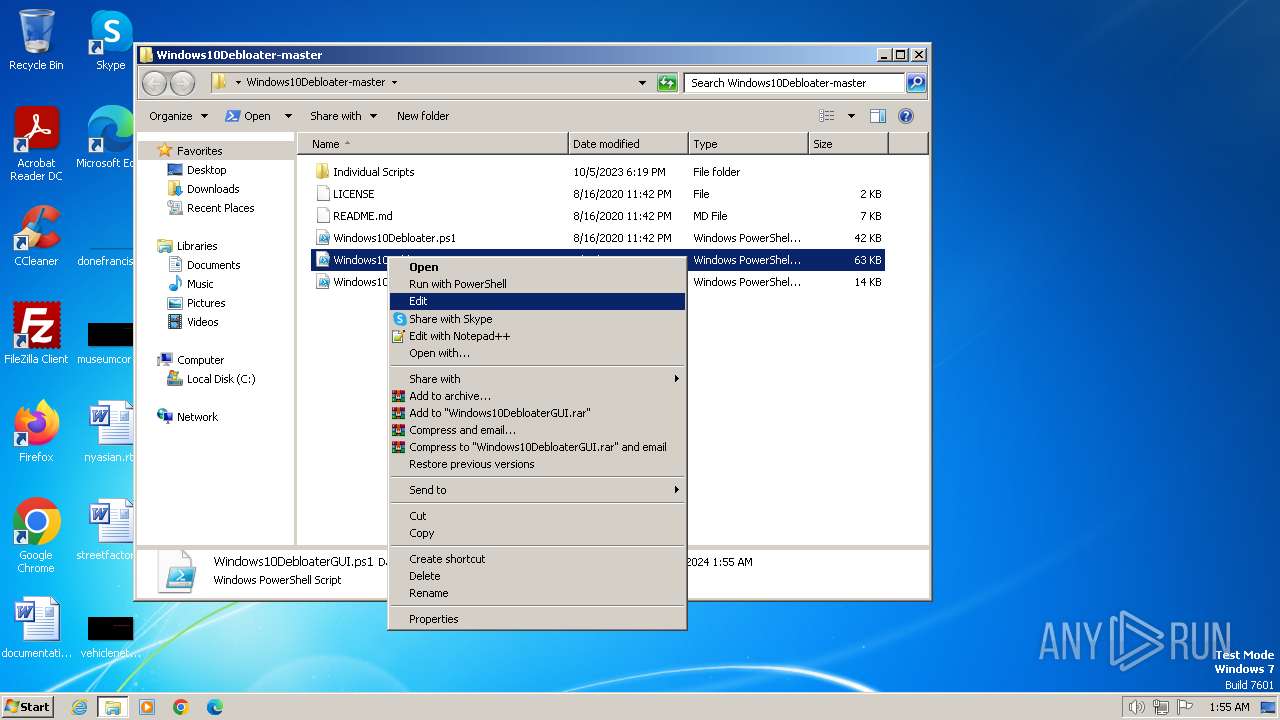Click the Explorer Back navigation button
The height and width of the screenshot is (720, 1280).
click(155, 83)
